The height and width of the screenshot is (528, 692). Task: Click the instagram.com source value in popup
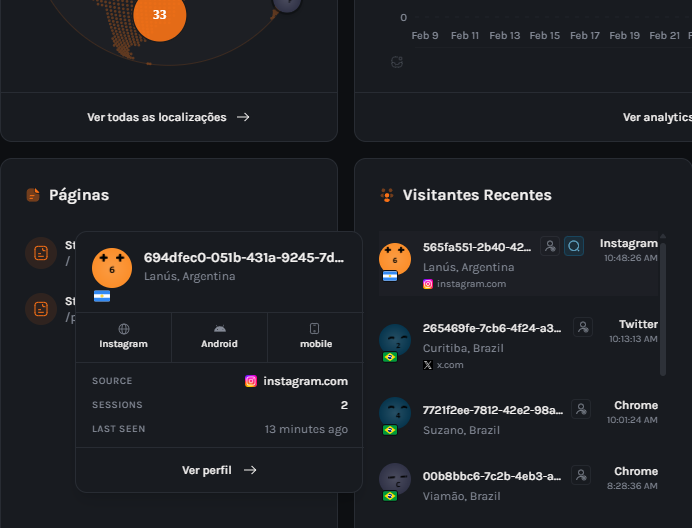click(305, 381)
